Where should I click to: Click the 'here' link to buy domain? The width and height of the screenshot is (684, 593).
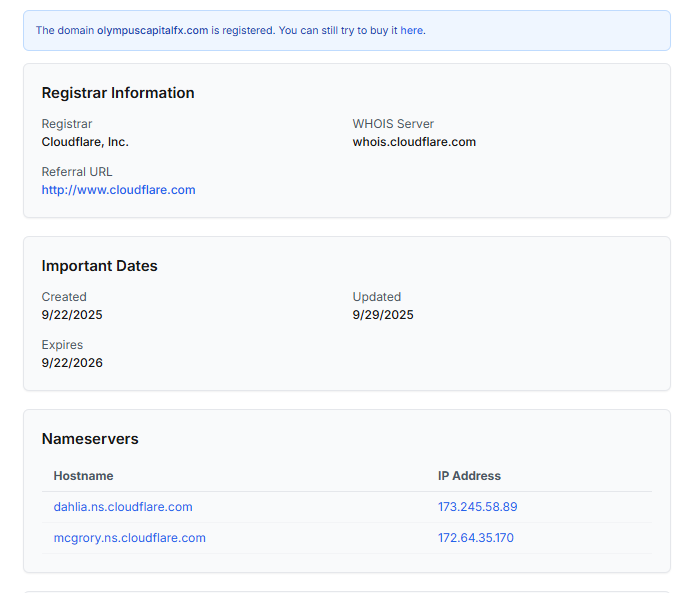coord(411,31)
